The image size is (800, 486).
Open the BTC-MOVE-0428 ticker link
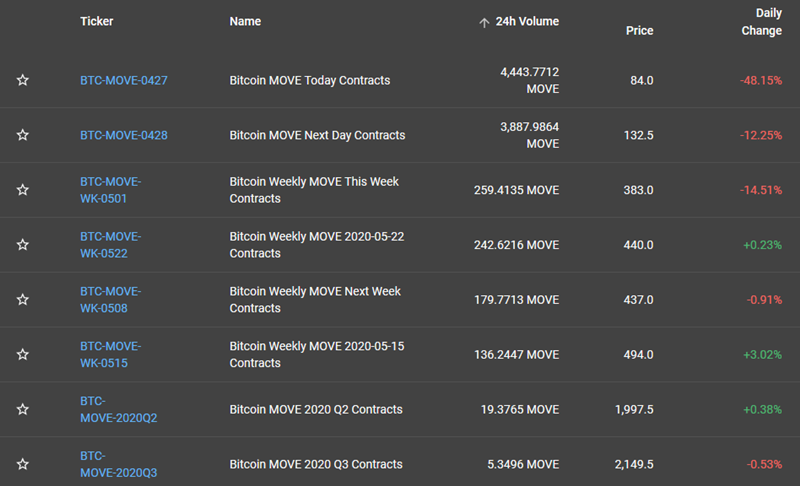coord(123,135)
